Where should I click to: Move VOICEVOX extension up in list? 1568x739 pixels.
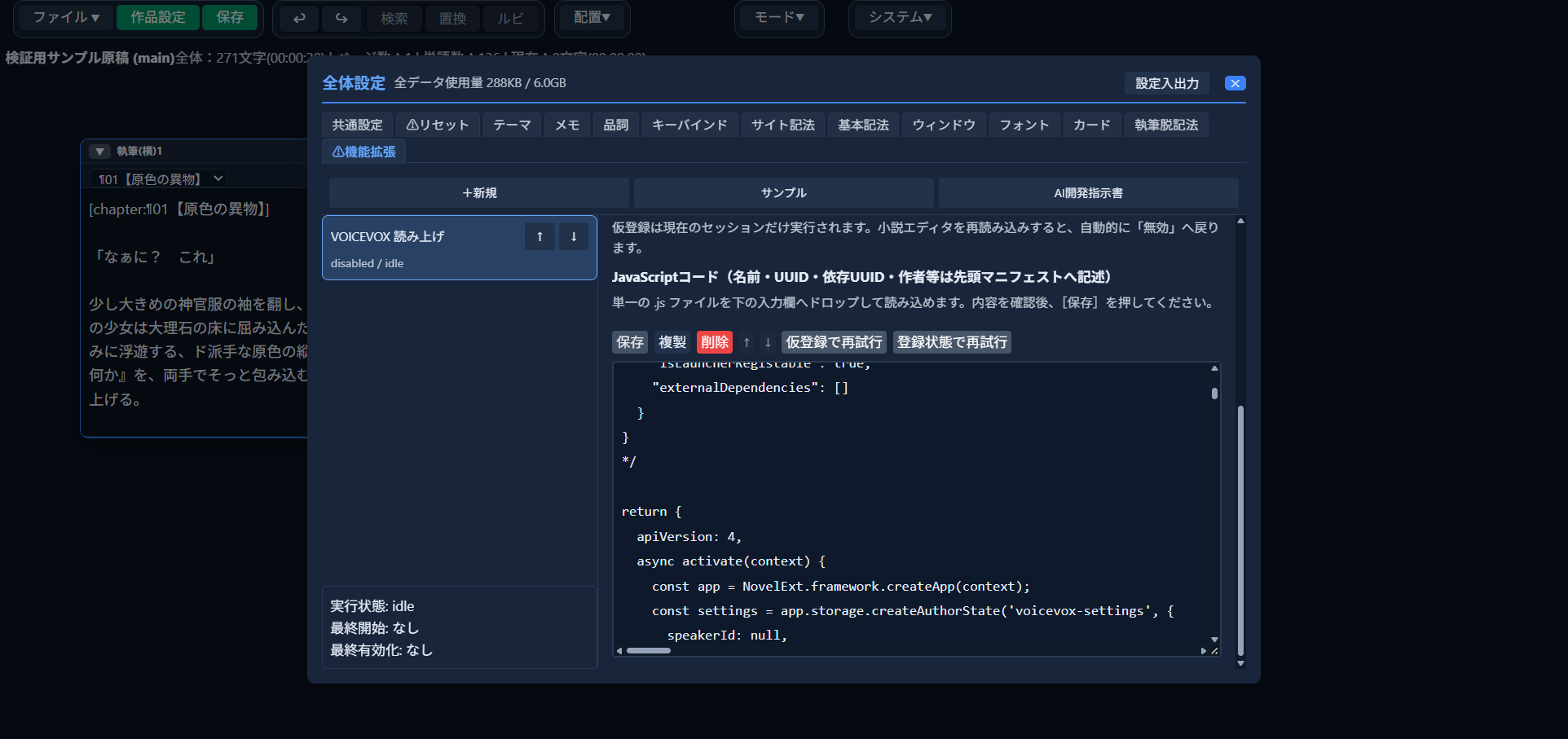[x=540, y=236]
